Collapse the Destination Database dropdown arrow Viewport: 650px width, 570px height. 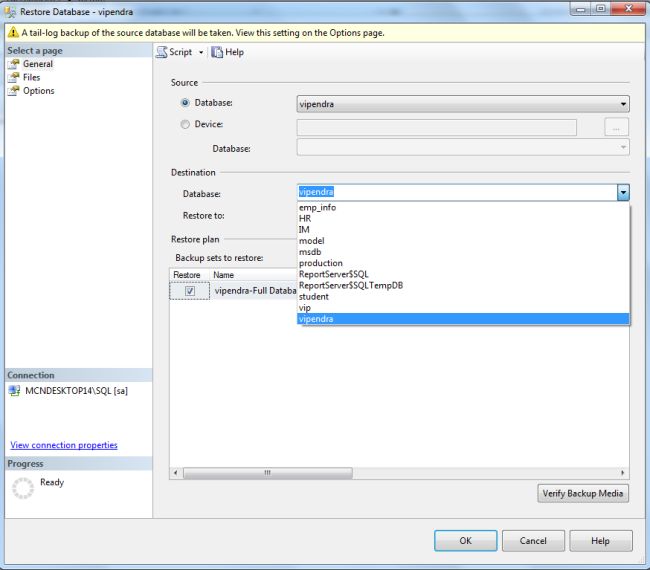623,192
